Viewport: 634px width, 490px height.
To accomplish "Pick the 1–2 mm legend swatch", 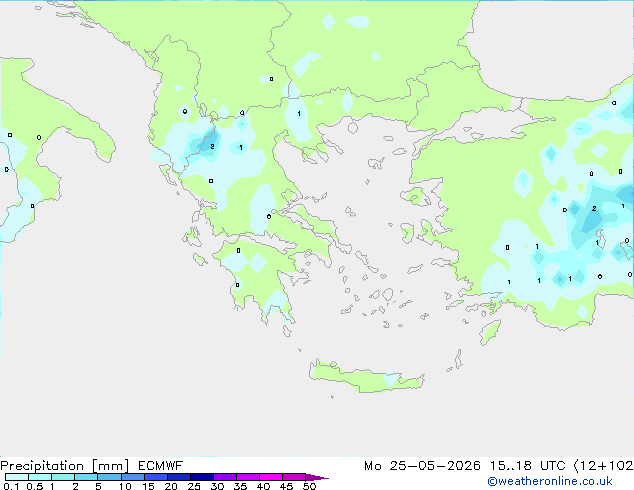I will point(63,477).
